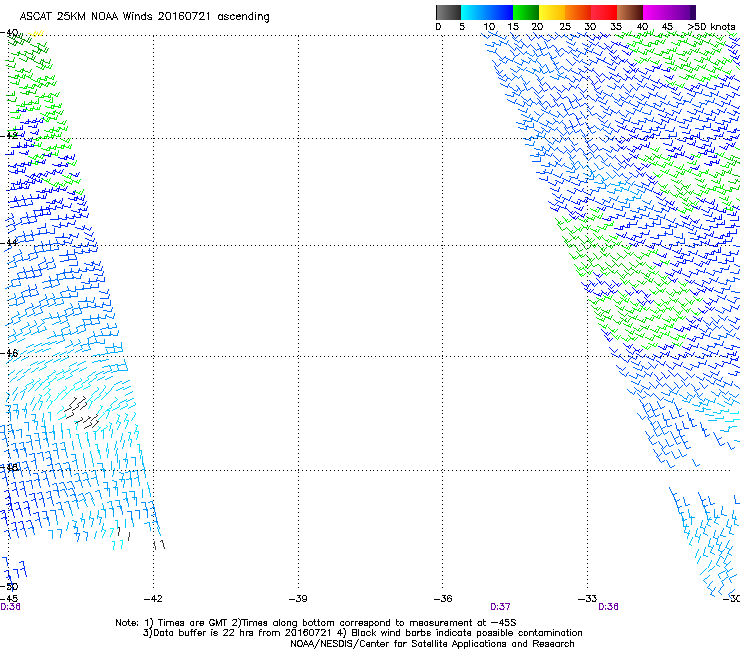The height and width of the screenshot is (650, 740).
Task: Click the gray 0-5 knots color segment
Action: pos(448,12)
